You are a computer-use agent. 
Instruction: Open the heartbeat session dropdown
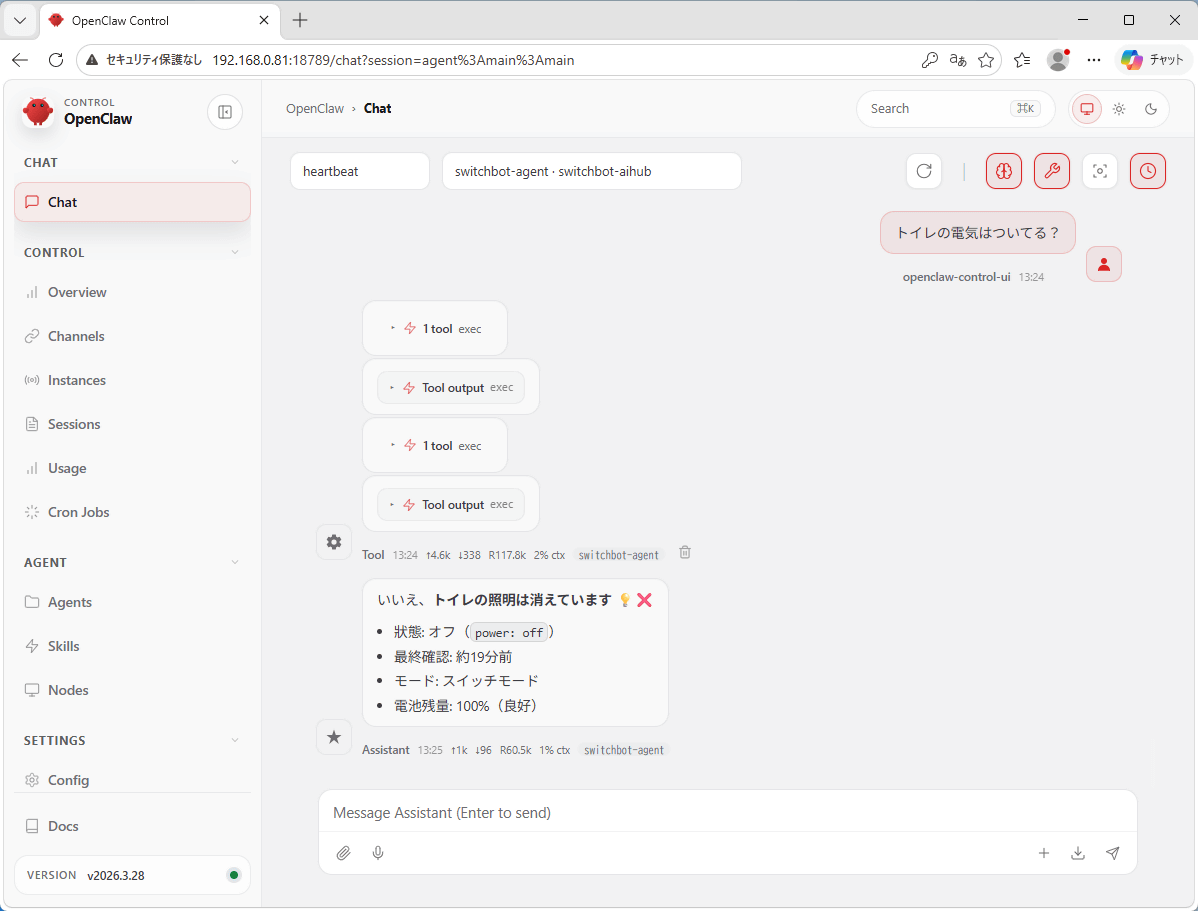(x=360, y=171)
